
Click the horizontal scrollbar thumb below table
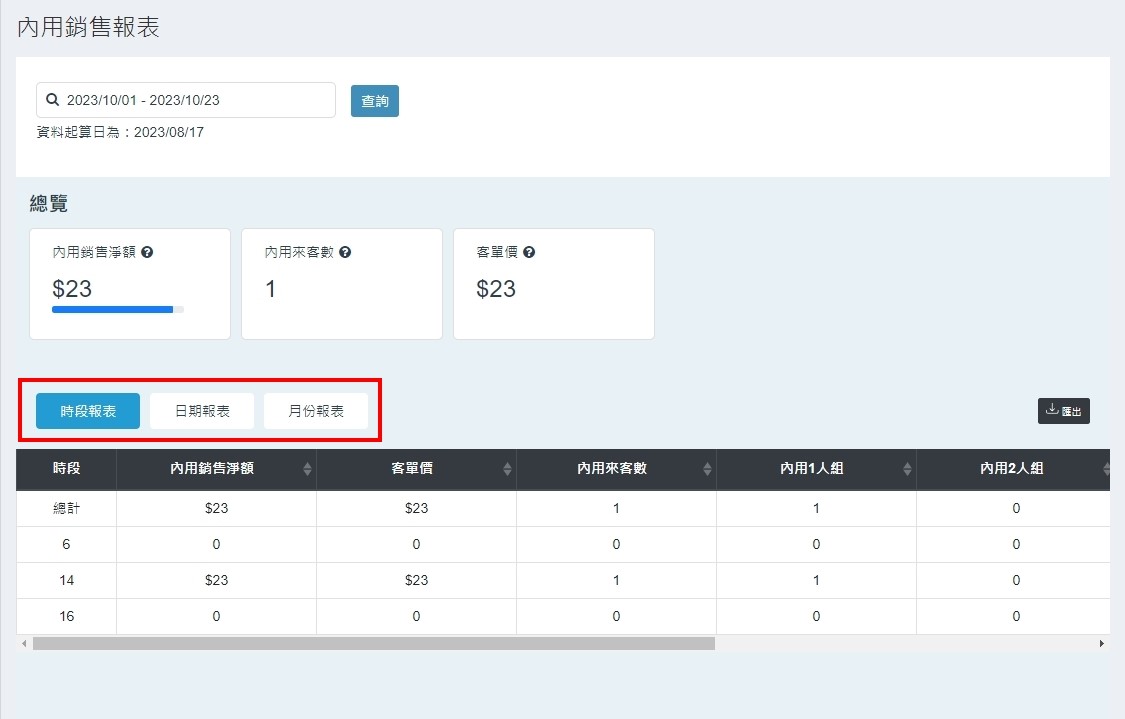coord(373,644)
